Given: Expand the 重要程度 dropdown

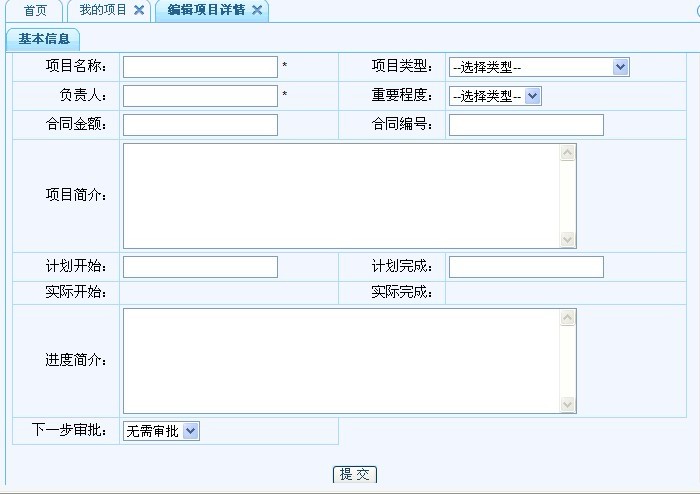Looking at the screenshot, I should tap(495, 96).
